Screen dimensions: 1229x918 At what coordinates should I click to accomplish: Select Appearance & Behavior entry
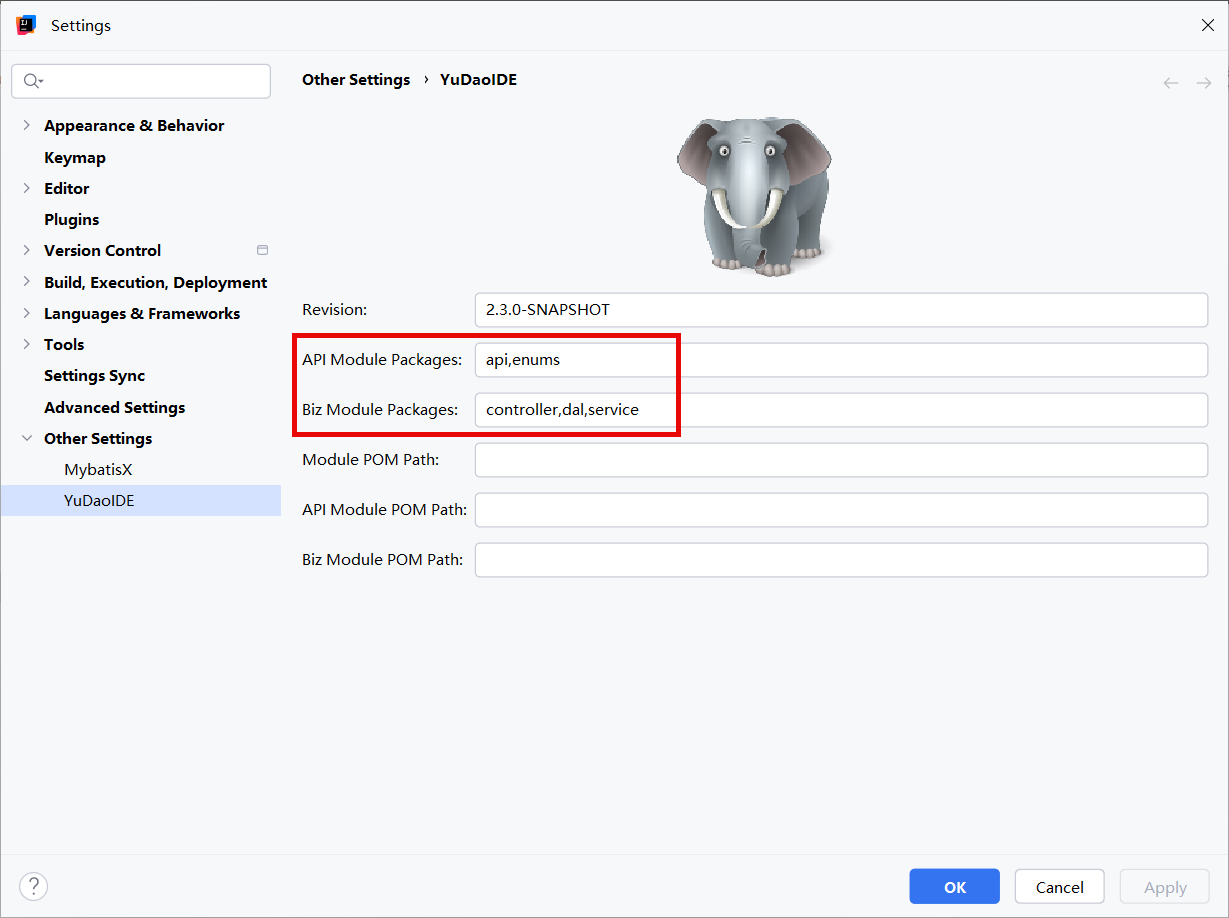pos(134,126)
